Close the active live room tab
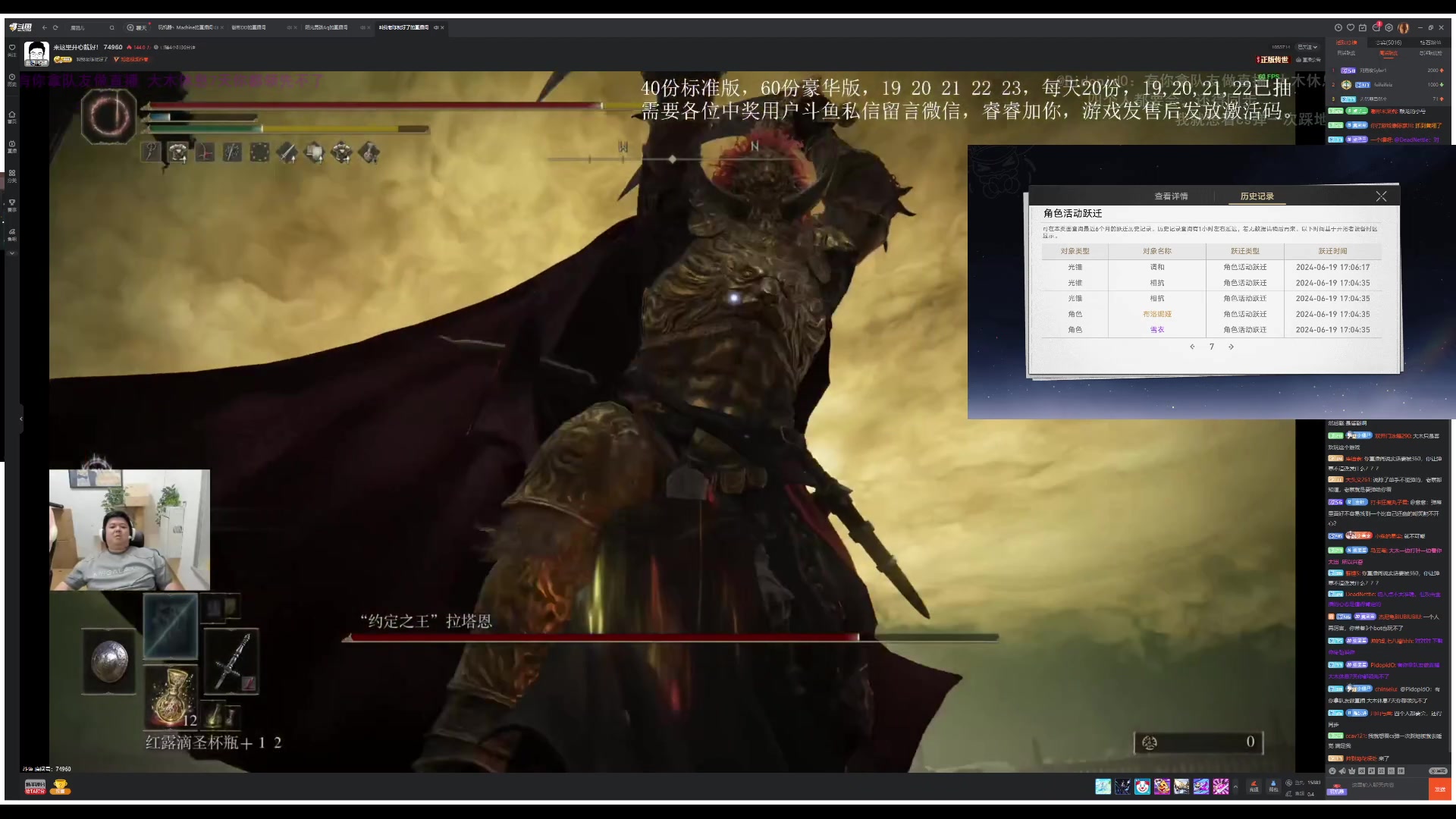 point(442,27)
